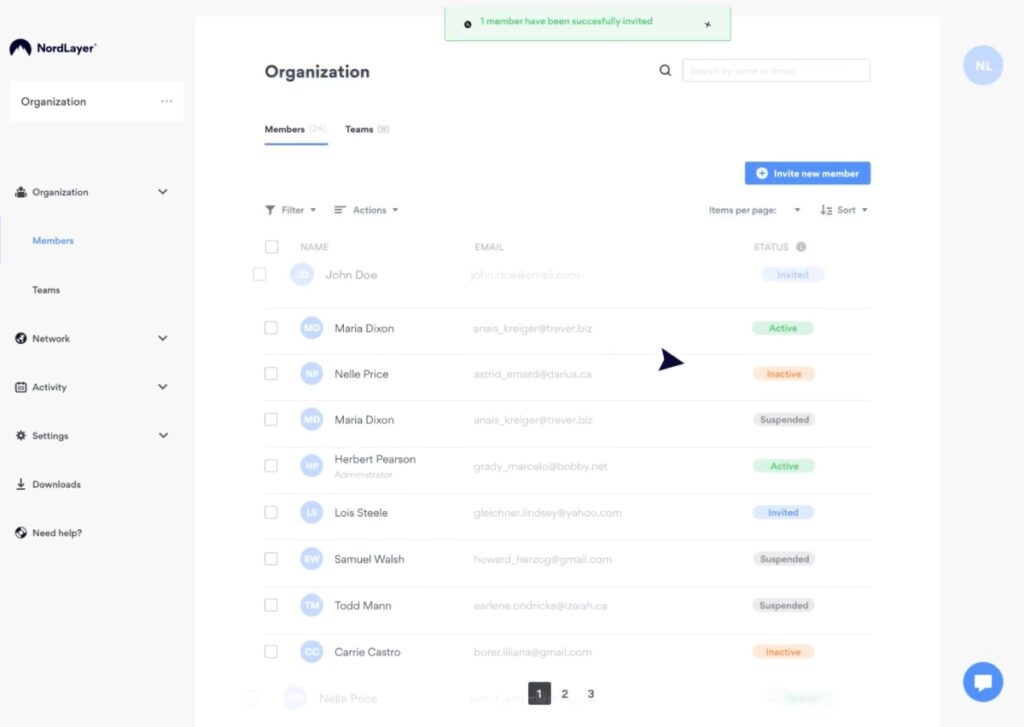Expand the Activity sidebar section

pos(163,387)
